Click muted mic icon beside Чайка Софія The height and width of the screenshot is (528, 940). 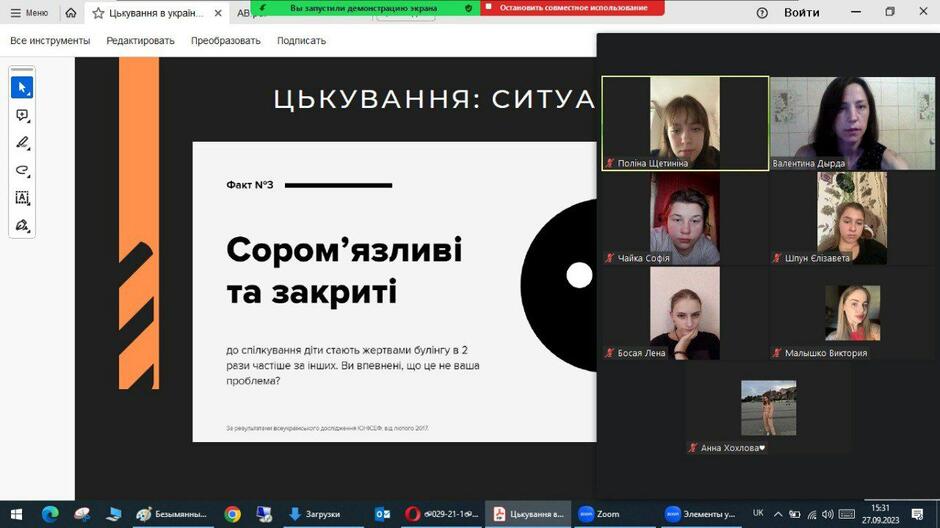coord(610,258)
